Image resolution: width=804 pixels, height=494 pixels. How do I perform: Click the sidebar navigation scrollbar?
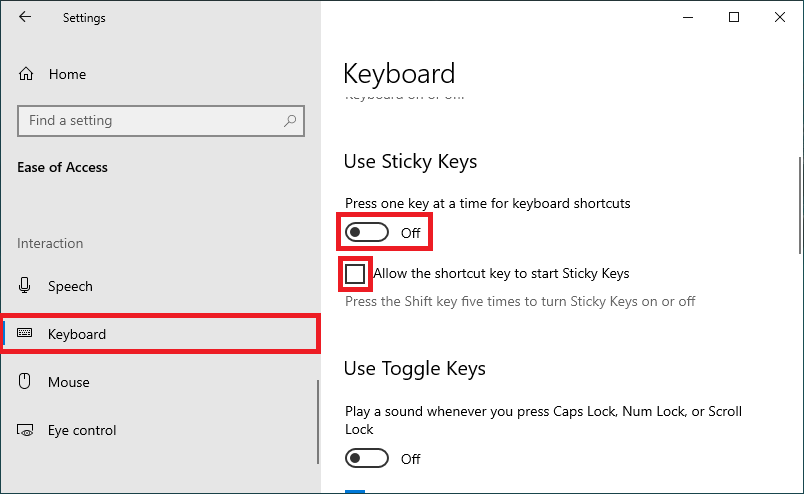[318, 420]
